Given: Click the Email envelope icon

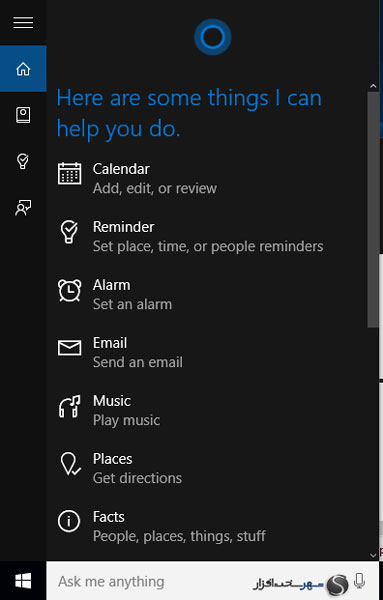Looking at the screenshot, I should tap(69, 348).
